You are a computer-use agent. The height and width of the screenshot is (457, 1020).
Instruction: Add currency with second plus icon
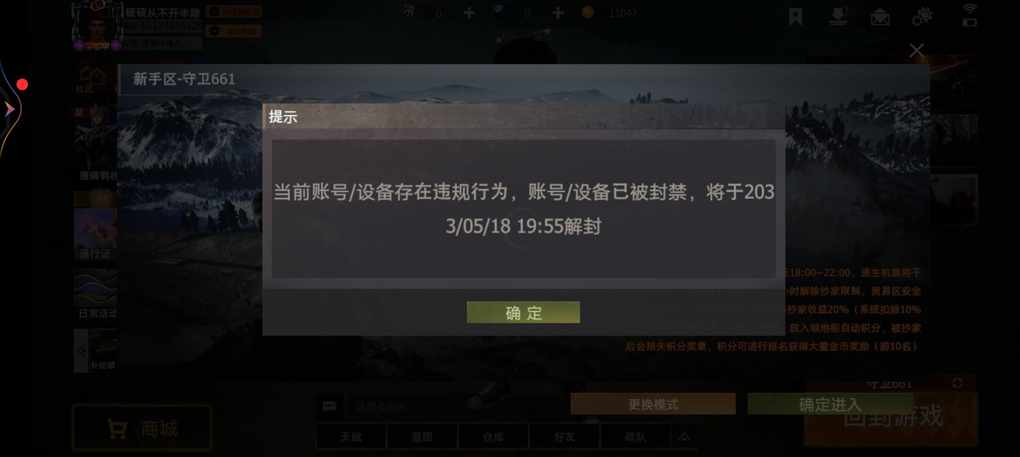[557, 12]
